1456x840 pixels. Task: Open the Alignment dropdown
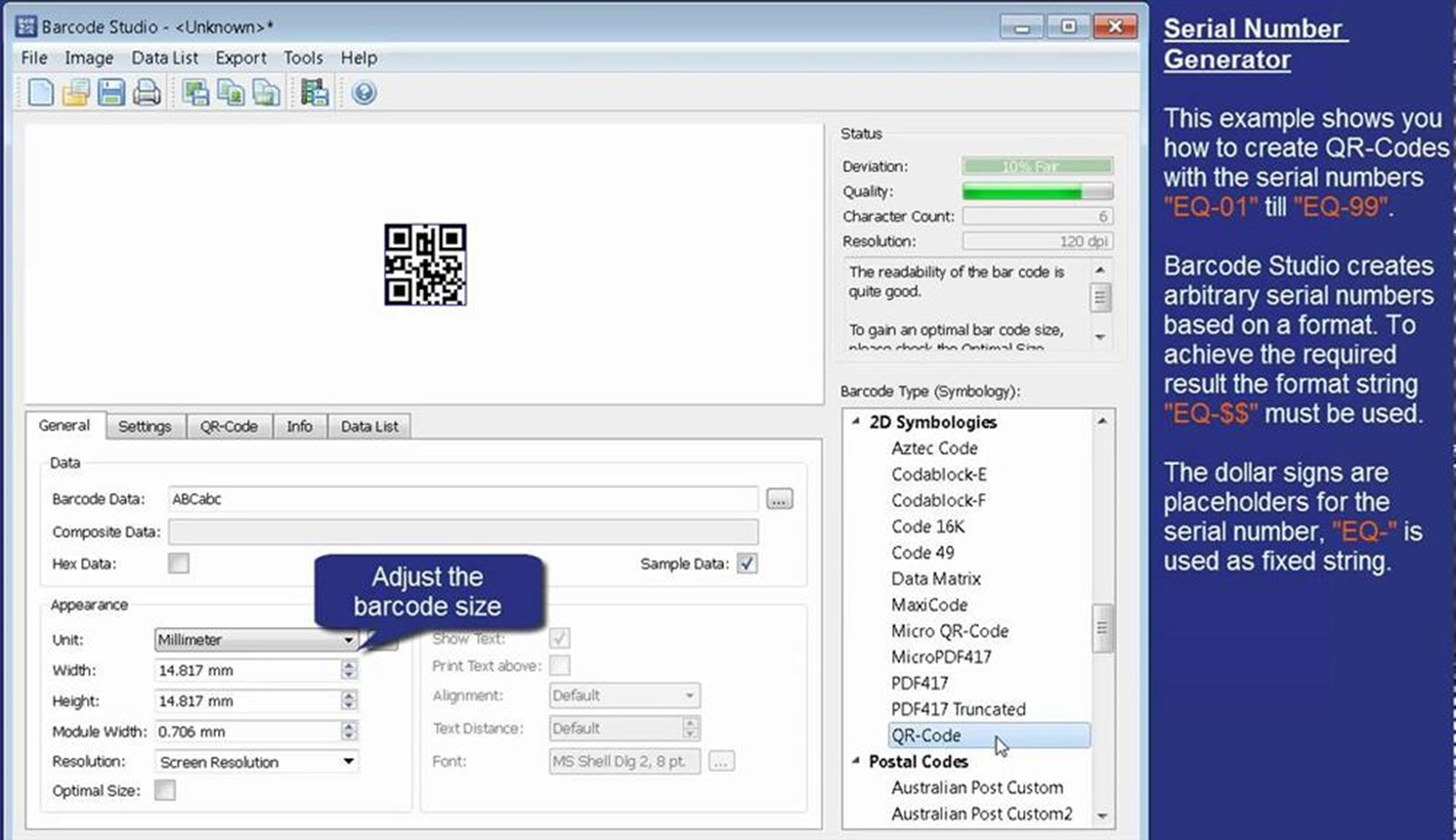625,695
